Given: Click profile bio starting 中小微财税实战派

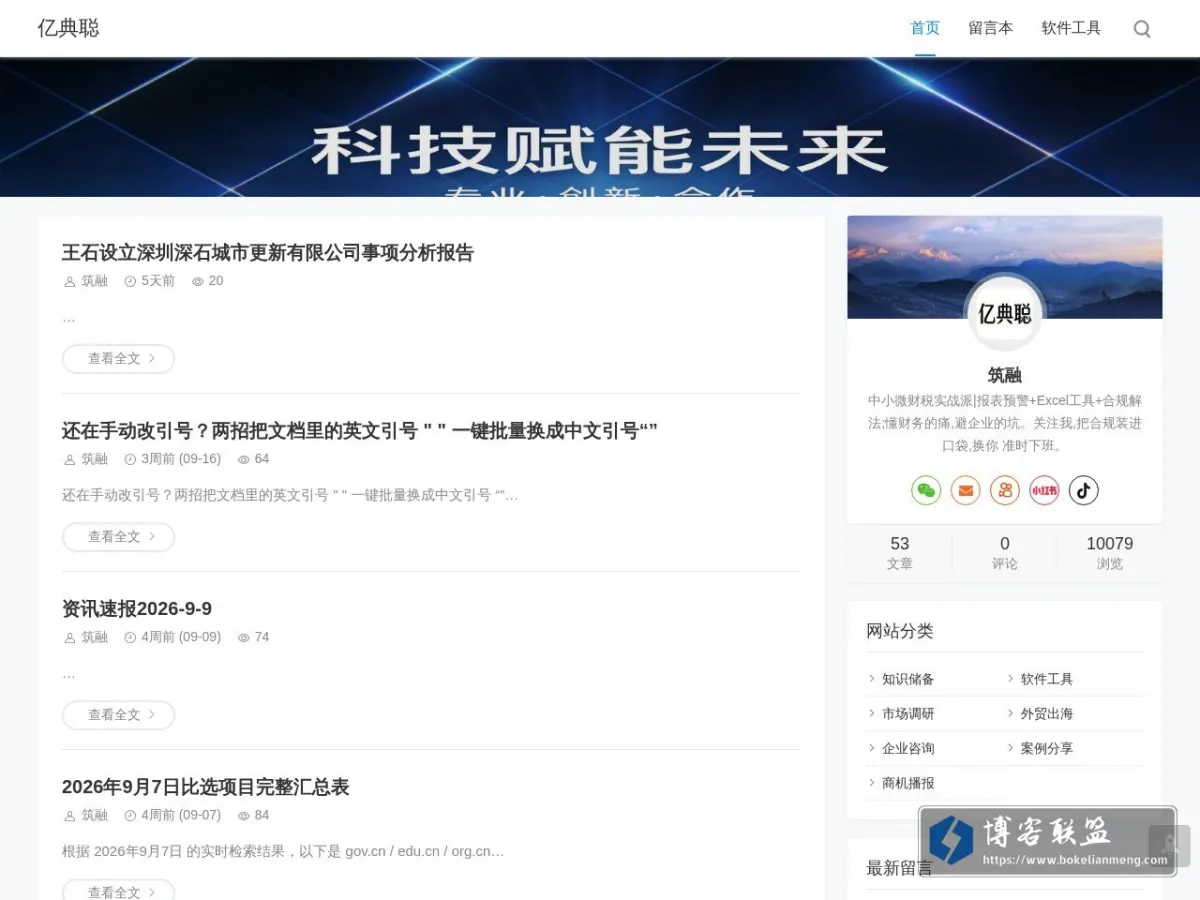Looking at the screenshot, I should (1005, 423).
